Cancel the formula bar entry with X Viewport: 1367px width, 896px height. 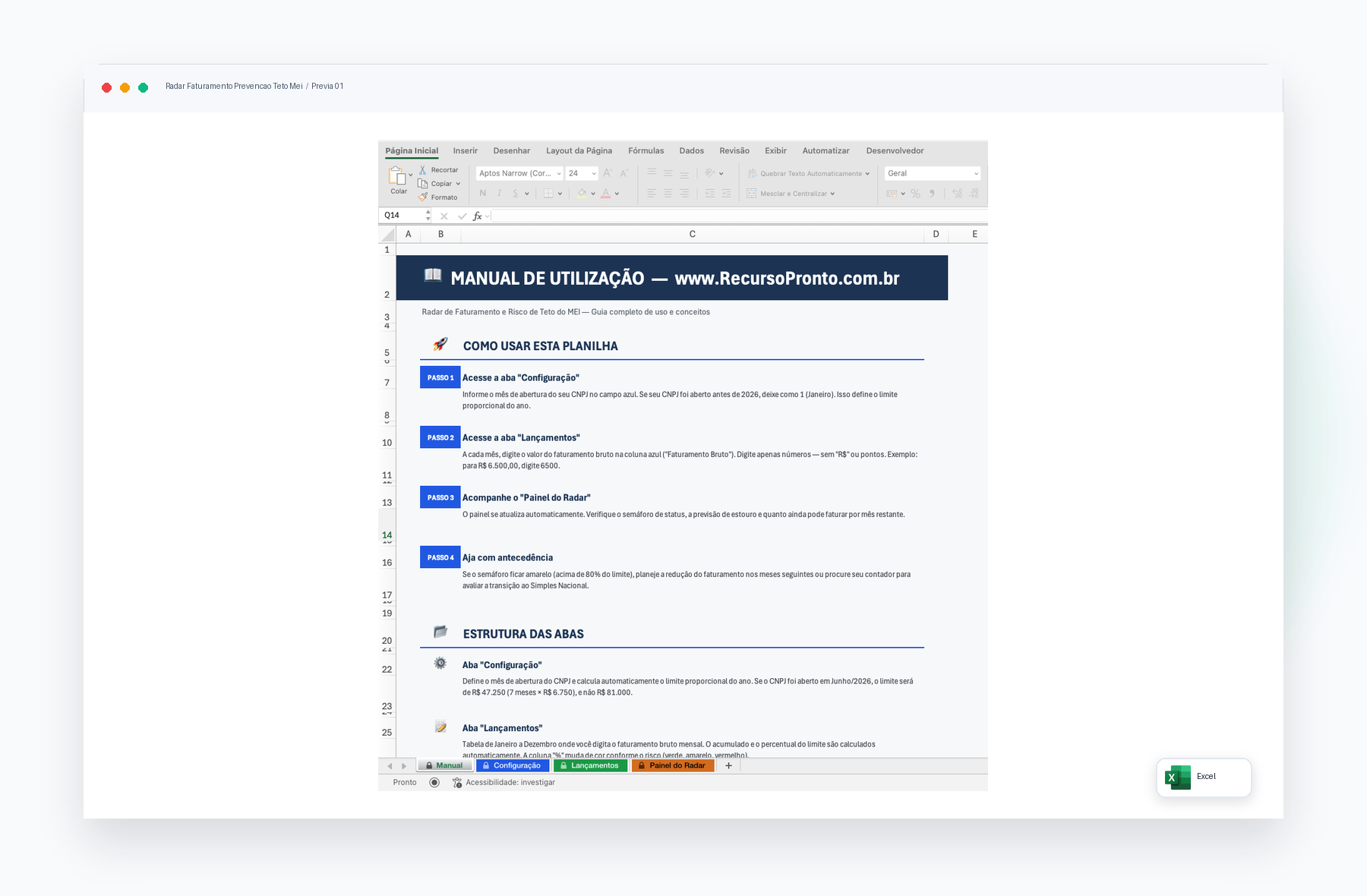pyautogui.click(x=444, y=216)
